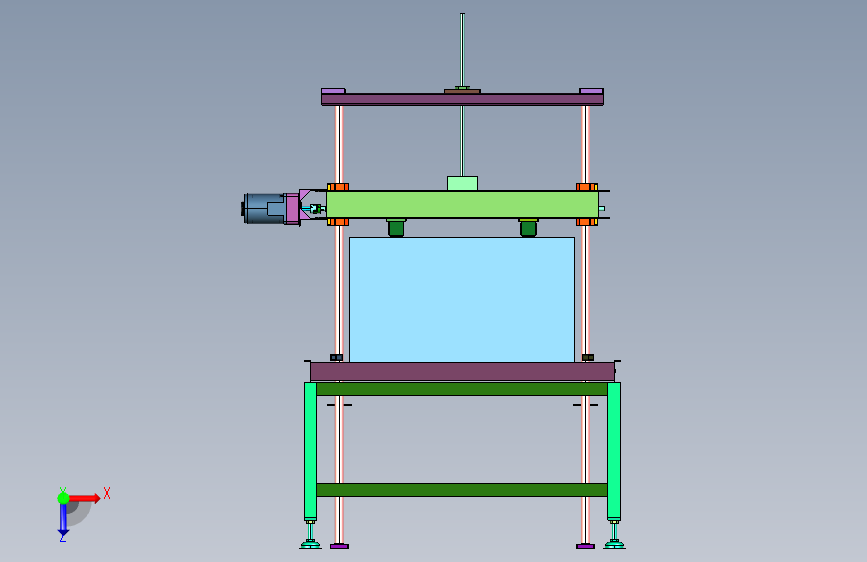Select the upper right orange linear bearing
867x562 pixels.
tap(587, 187)
